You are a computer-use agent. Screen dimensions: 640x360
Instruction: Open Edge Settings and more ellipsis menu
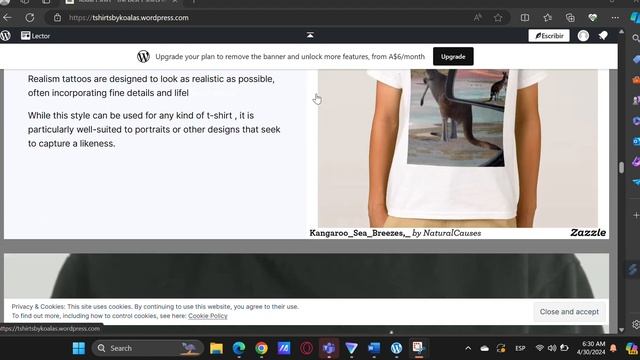(x=615, y=18)
